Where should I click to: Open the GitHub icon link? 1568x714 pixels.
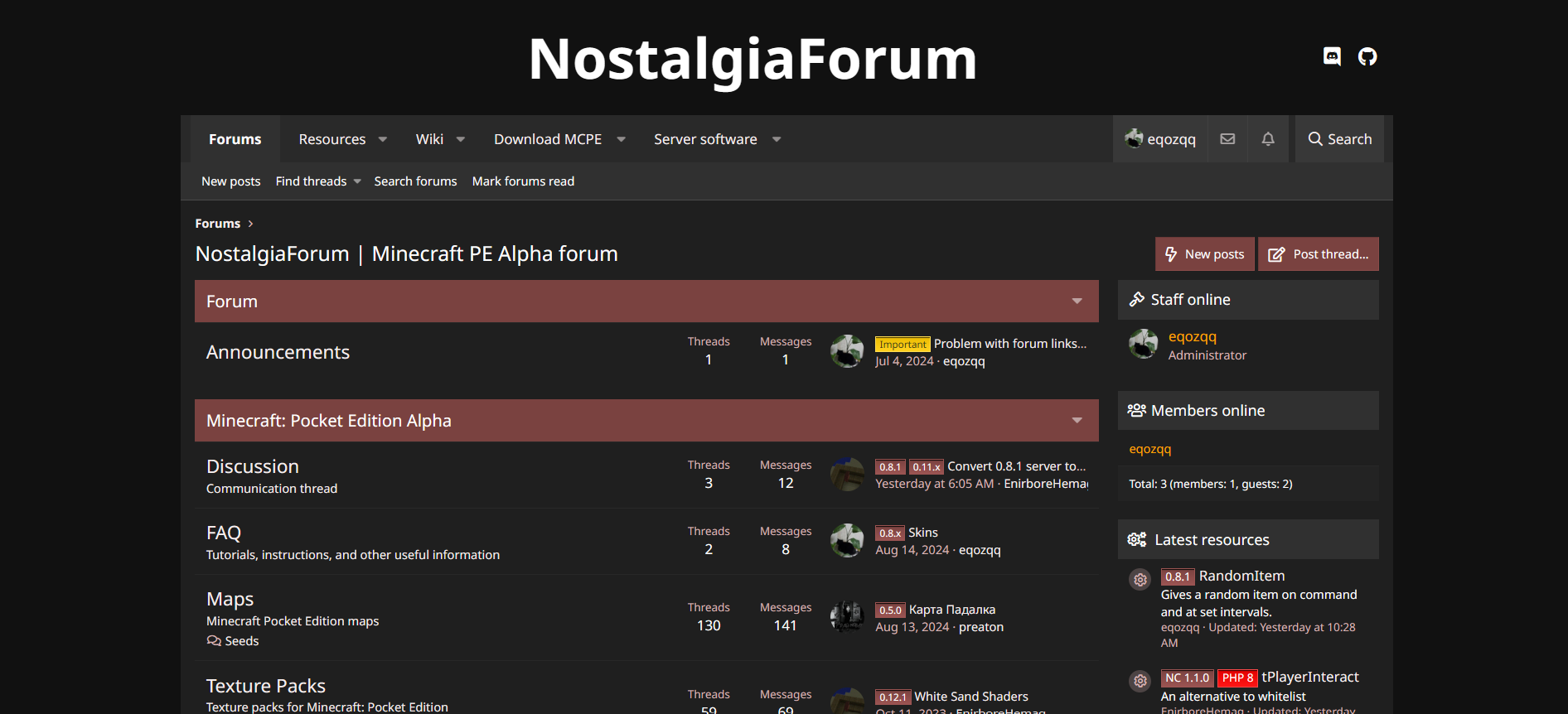[x=1367, y=56]
